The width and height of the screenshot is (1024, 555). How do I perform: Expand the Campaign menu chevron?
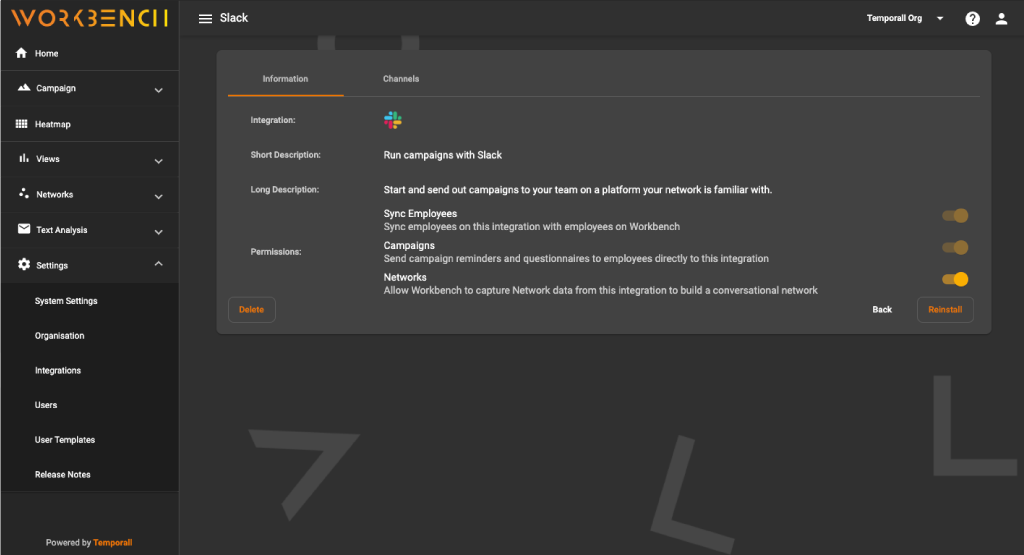tap(158, 90)
